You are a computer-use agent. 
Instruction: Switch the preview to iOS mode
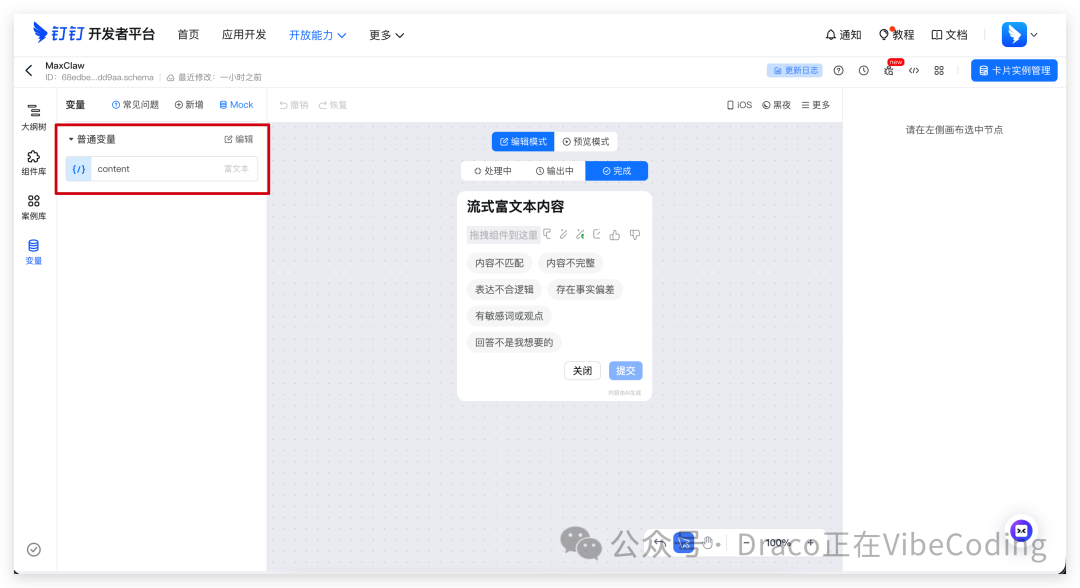click(x=739, y=104)
